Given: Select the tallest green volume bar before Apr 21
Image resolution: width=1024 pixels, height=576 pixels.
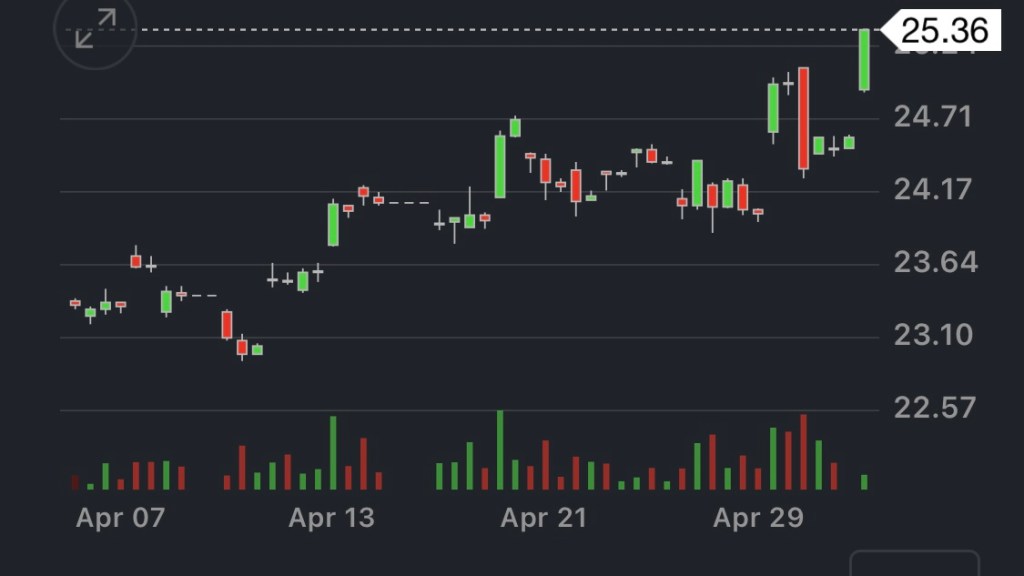Looking at the screenshot, I should pos(500,450).
